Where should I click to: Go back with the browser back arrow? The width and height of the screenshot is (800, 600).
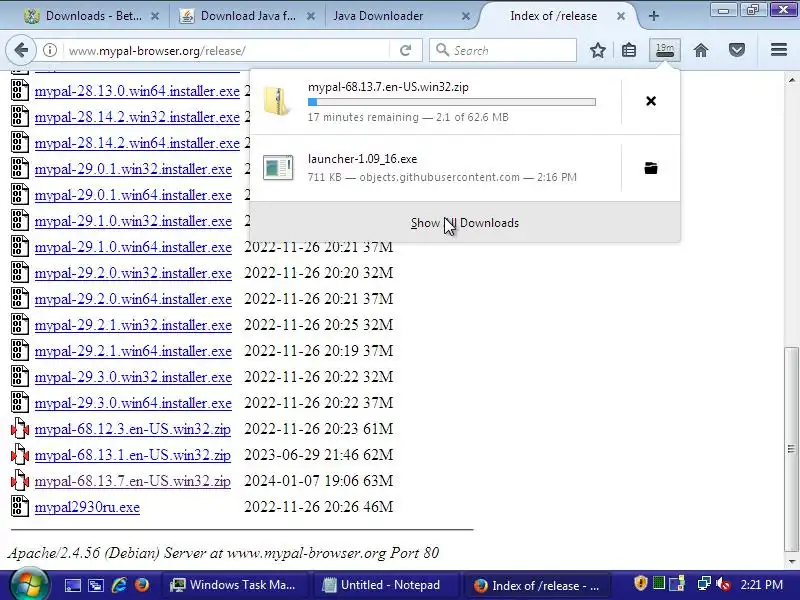click(x=21, y=51)
